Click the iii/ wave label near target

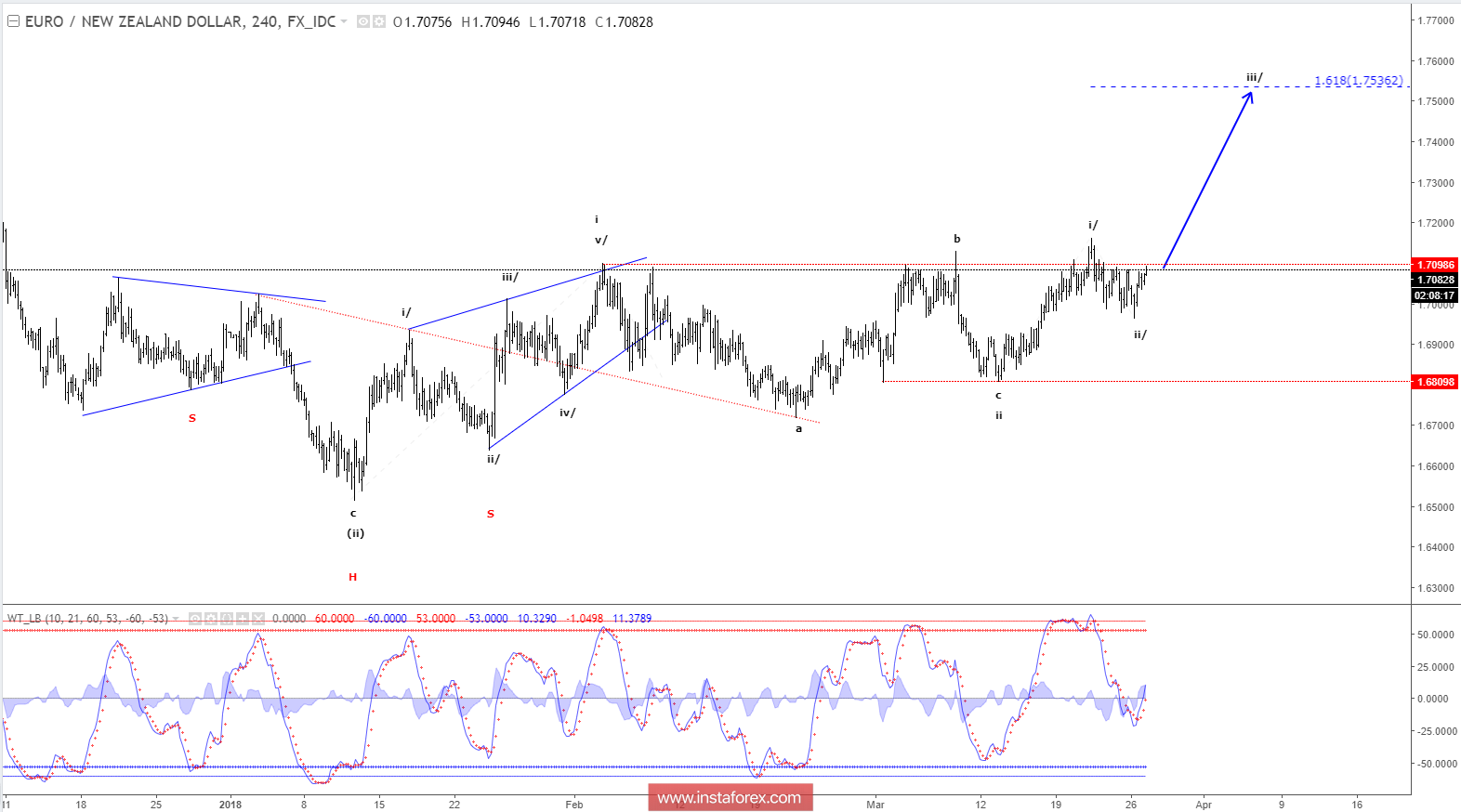click(x=1255, y=77)
